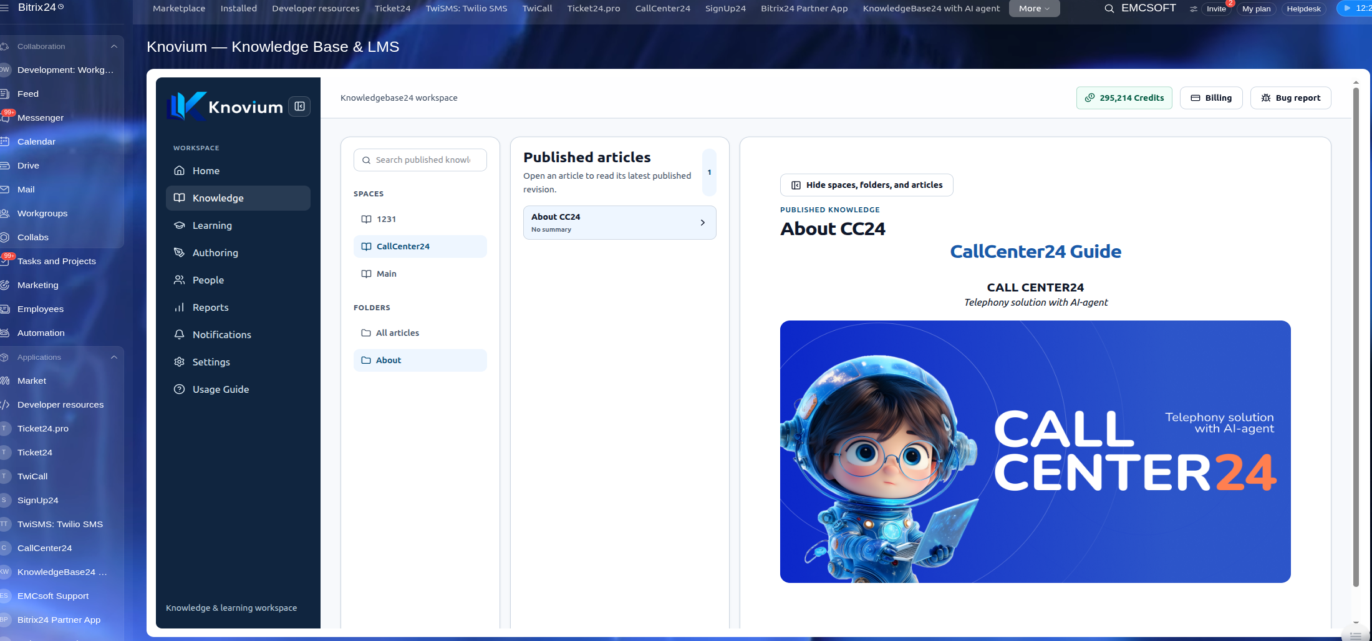Open Settings in the Knovium sidebar
The image size is (1372, 641).
pos(238,362)
